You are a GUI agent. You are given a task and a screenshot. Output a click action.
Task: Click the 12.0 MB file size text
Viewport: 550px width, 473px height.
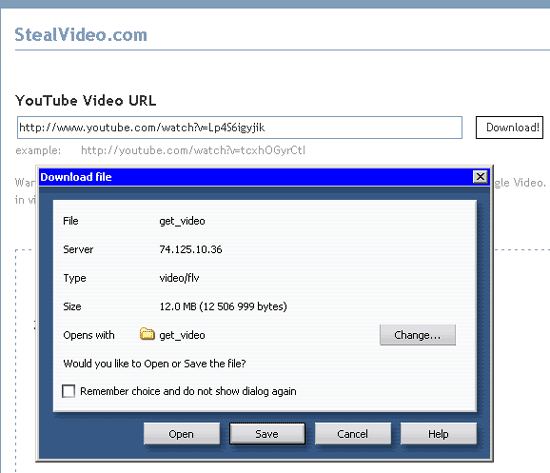click(x=223, y=306)
